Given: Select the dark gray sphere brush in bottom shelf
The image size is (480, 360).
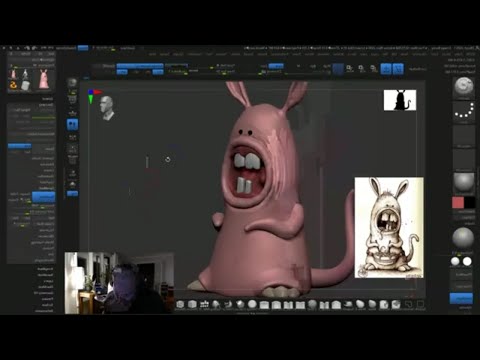Looking at the screenshot, I should pos(312,304).
